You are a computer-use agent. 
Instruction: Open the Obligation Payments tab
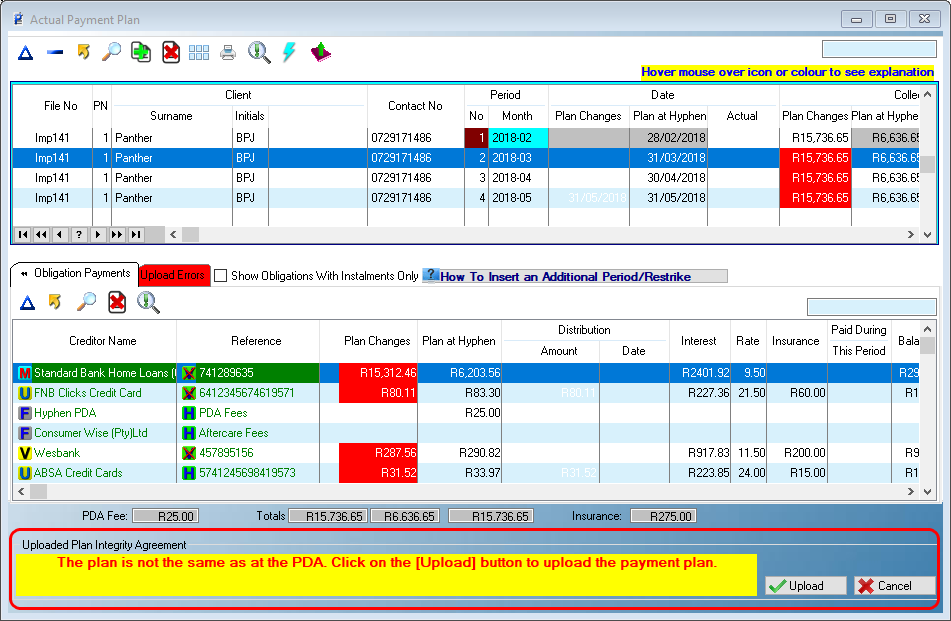80,273
